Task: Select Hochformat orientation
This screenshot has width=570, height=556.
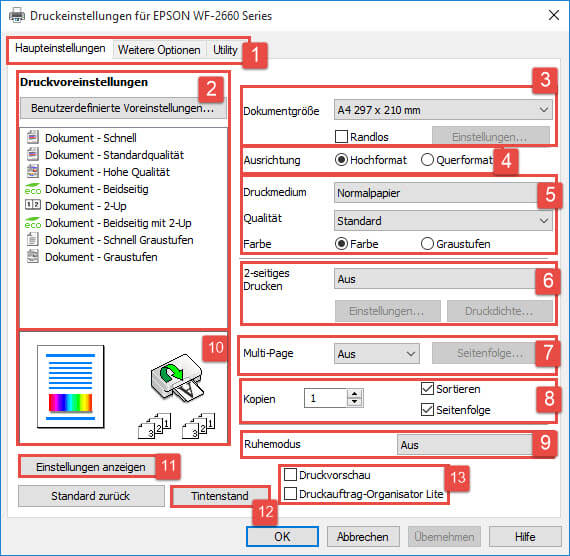Action: [341, 160]
